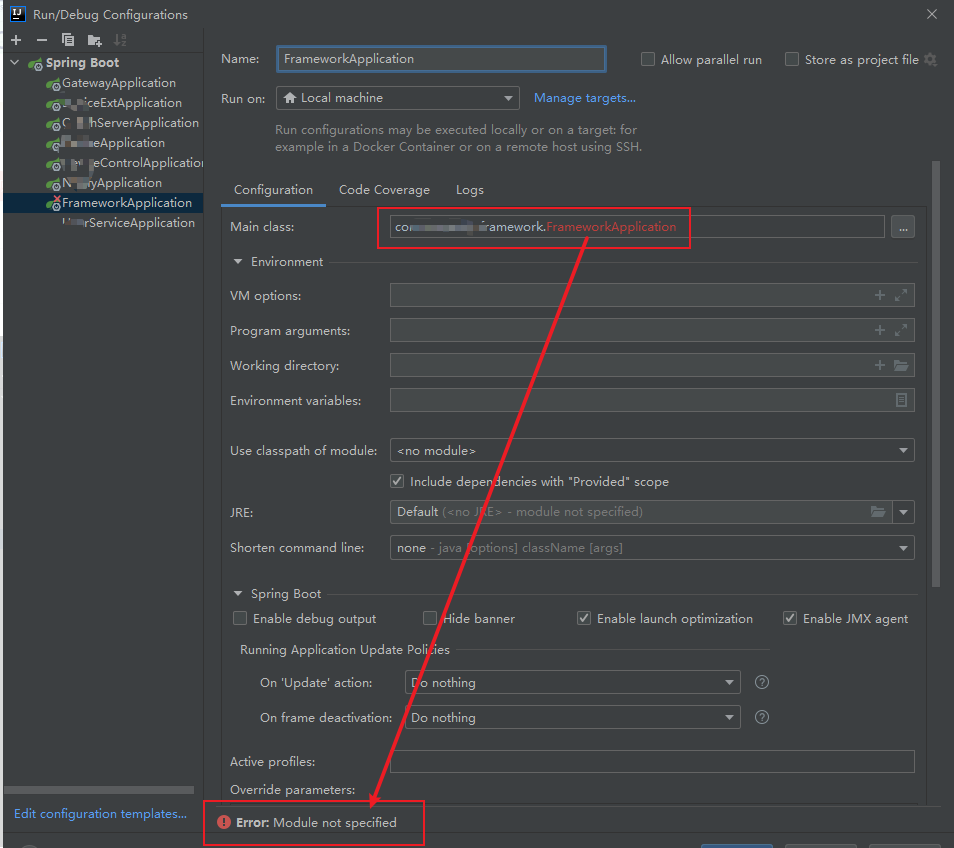Image resolution: width=954 pixels, height=848 pixels.
Task: Switch to the Code Coverage tab
Action: 384,189
